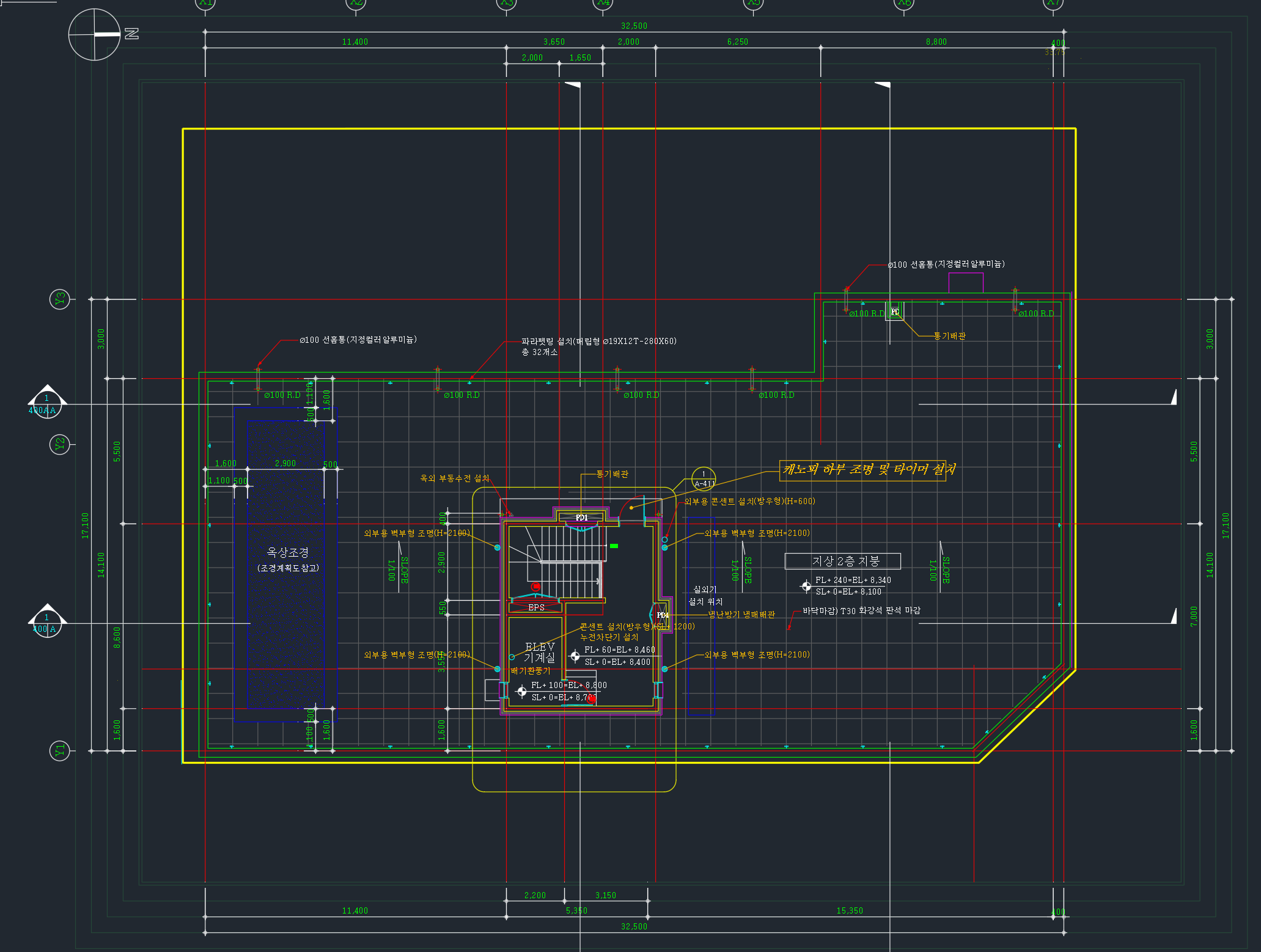The height and width of the screenshot is (952, 1261).
Task: Select the 바닥마감 T30 화강석 판석 note
Action: [861, 610]
